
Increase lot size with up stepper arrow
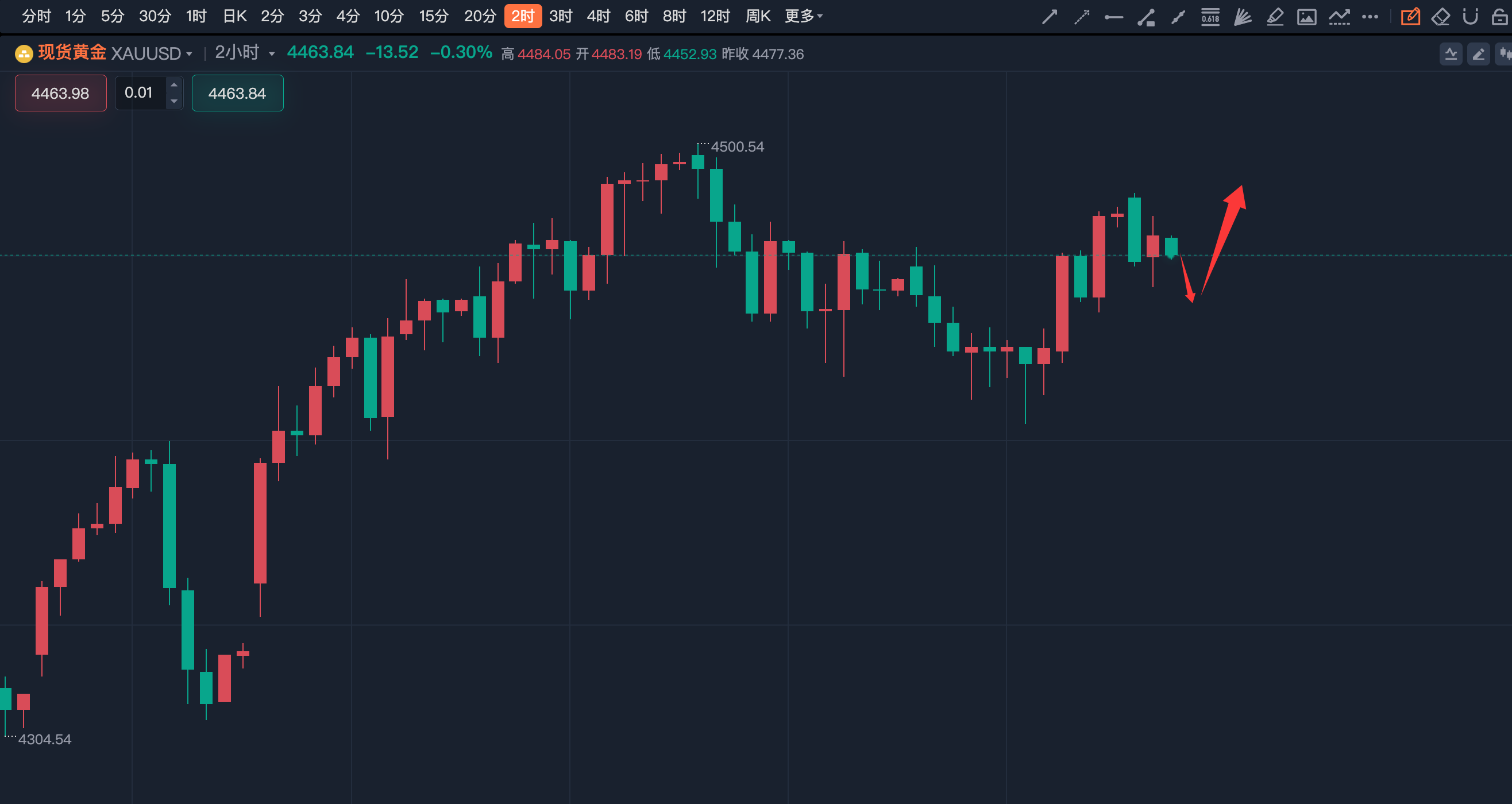coord(173,85)
